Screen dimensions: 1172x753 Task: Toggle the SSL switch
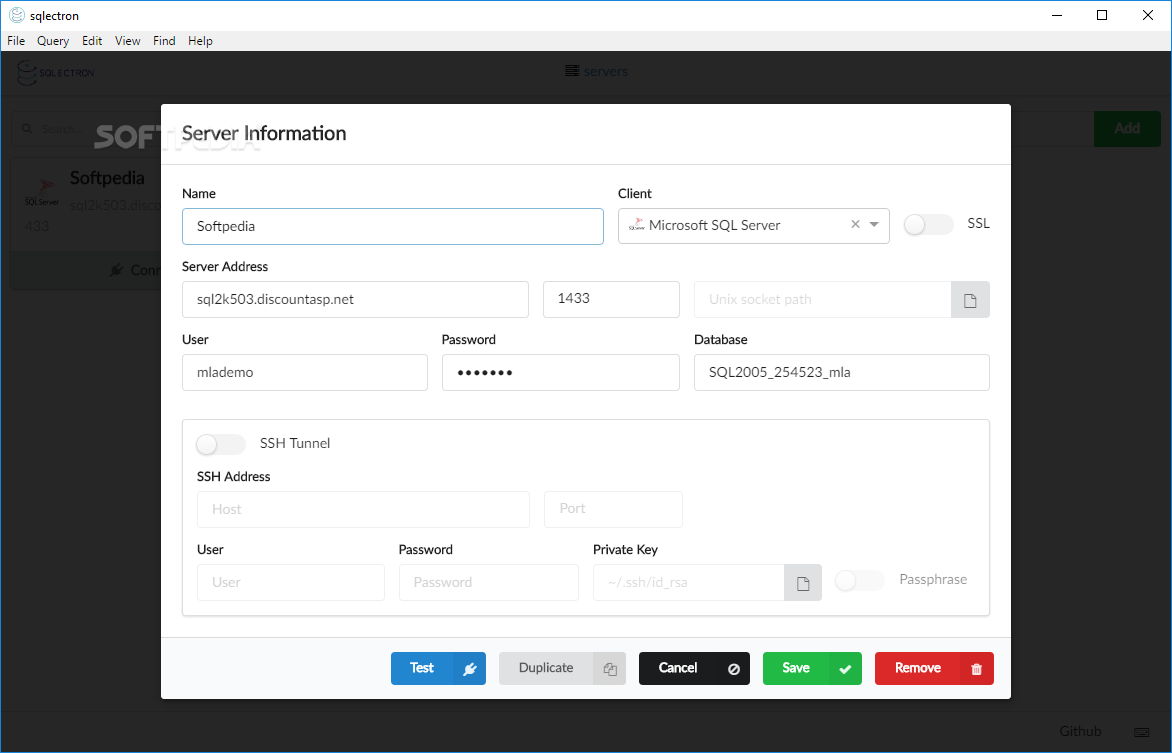click(928, 224)
